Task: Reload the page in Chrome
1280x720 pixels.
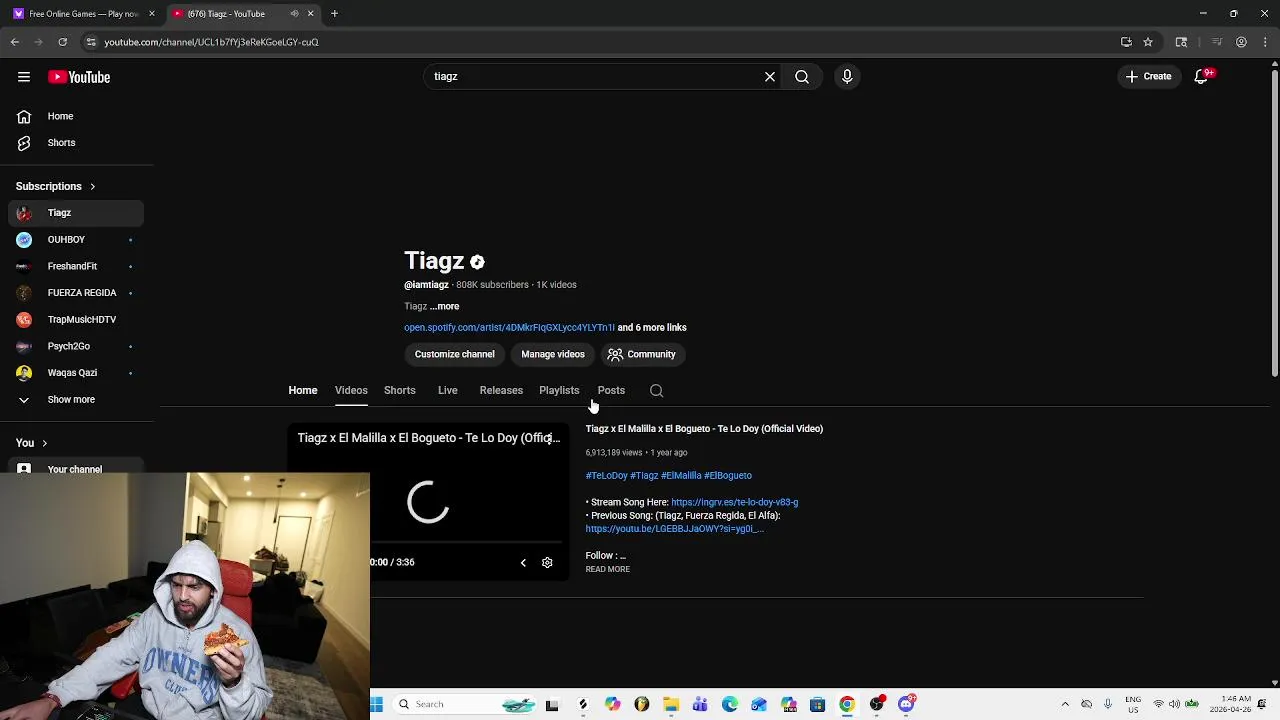Action: pos(62,42)
